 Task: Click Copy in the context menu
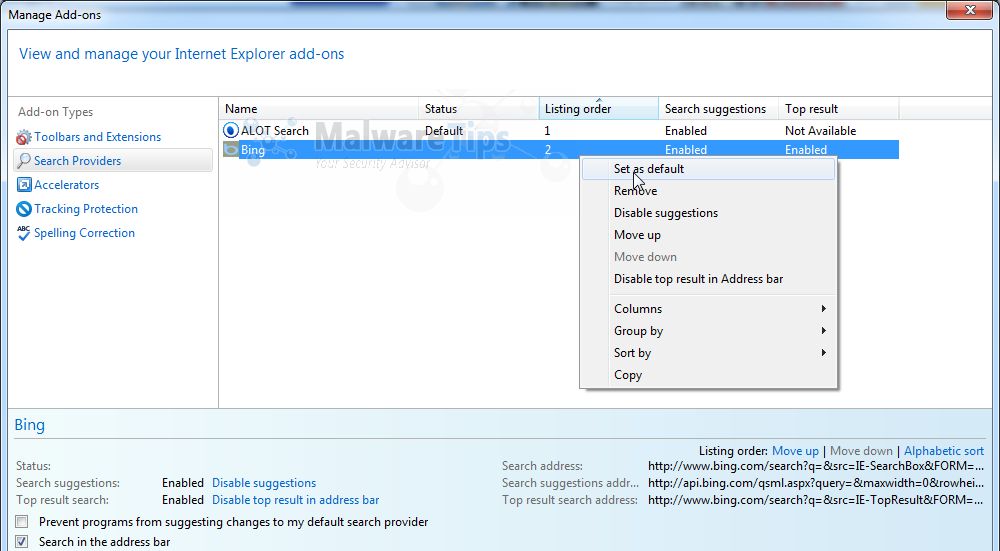point(708,375)
